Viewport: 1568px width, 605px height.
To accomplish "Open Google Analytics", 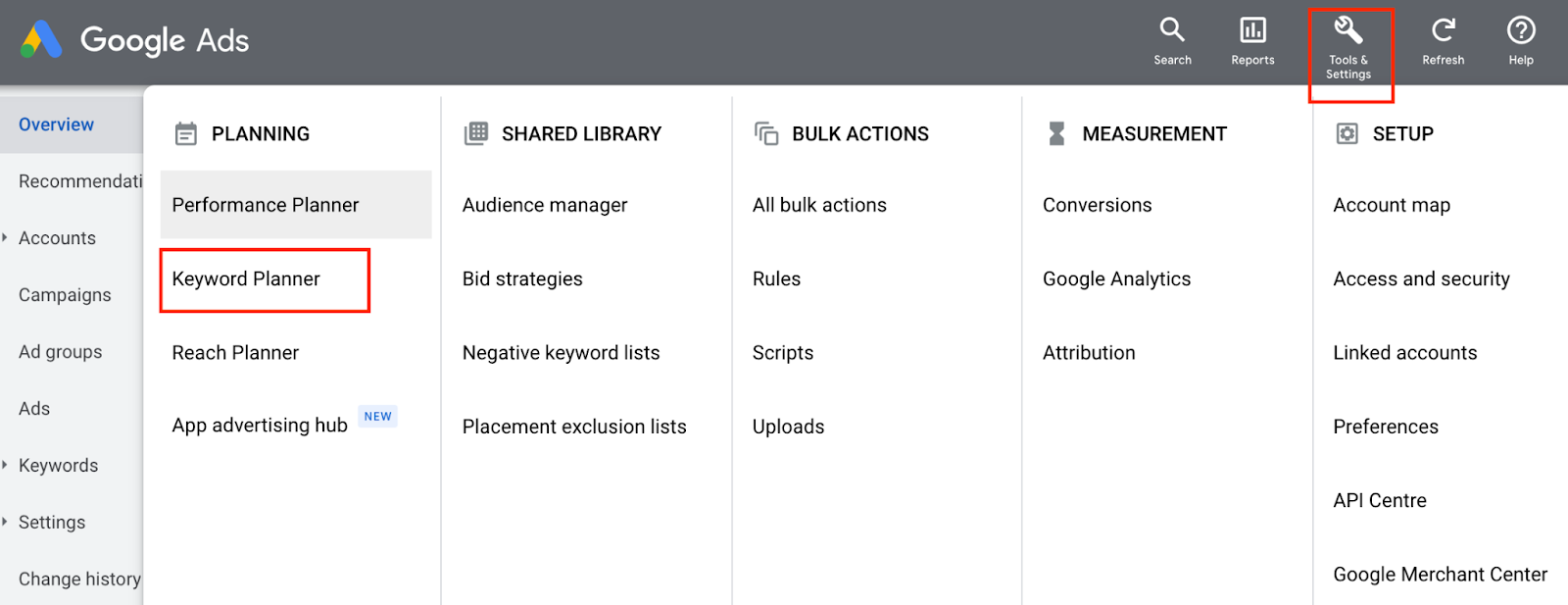I will tap(1116, 279).
